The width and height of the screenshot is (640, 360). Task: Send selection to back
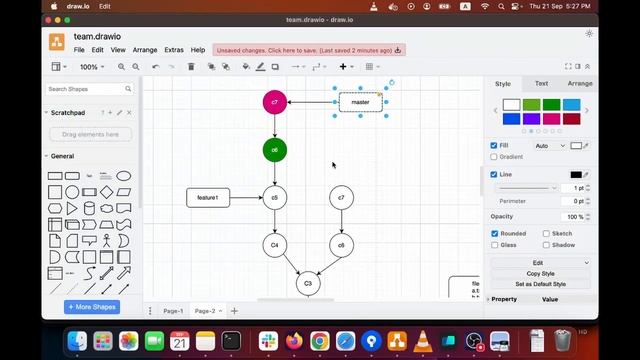(x=226, y=67)
